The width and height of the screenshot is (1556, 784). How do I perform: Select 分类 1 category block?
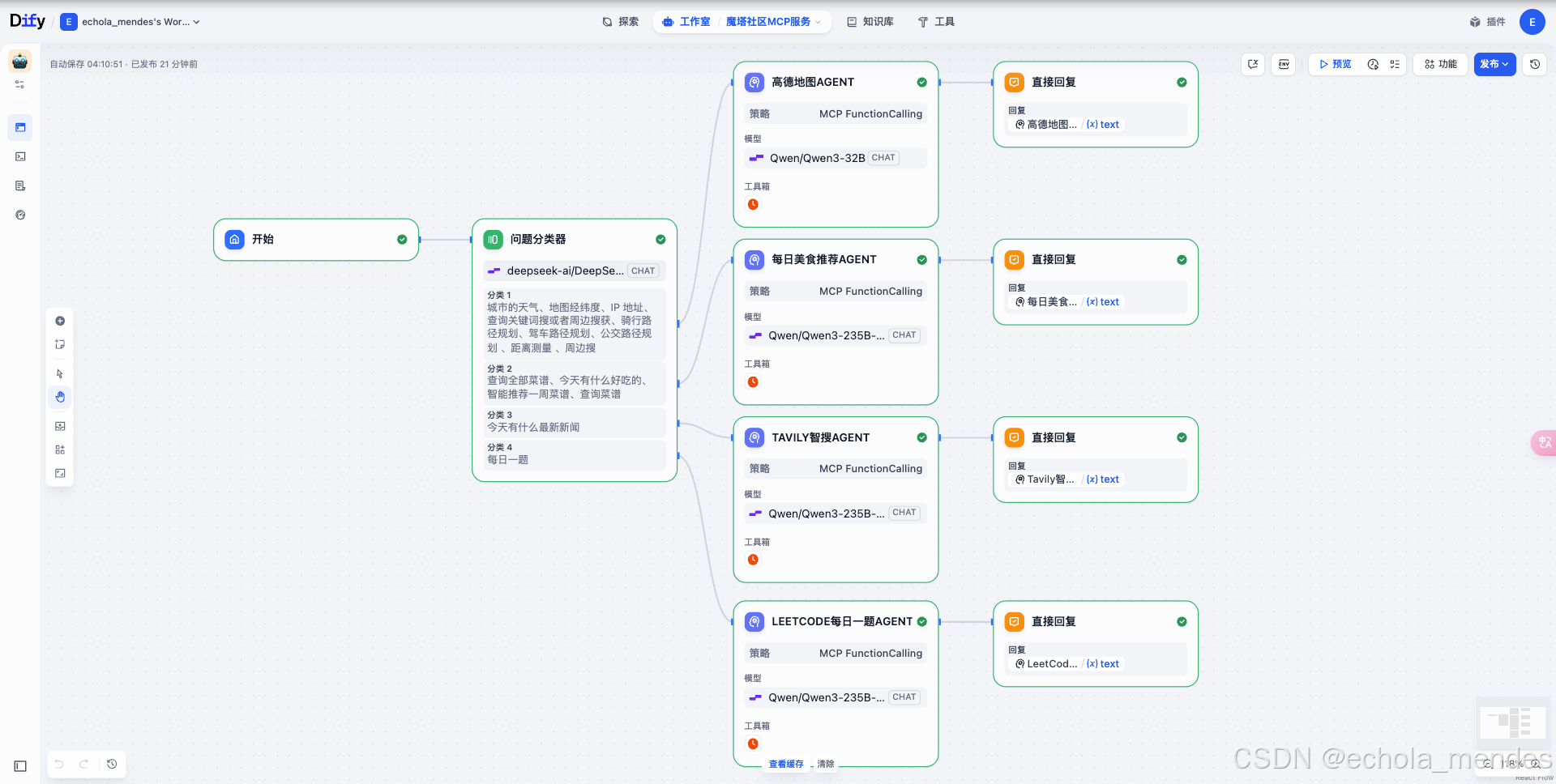[x=575, y=323]
